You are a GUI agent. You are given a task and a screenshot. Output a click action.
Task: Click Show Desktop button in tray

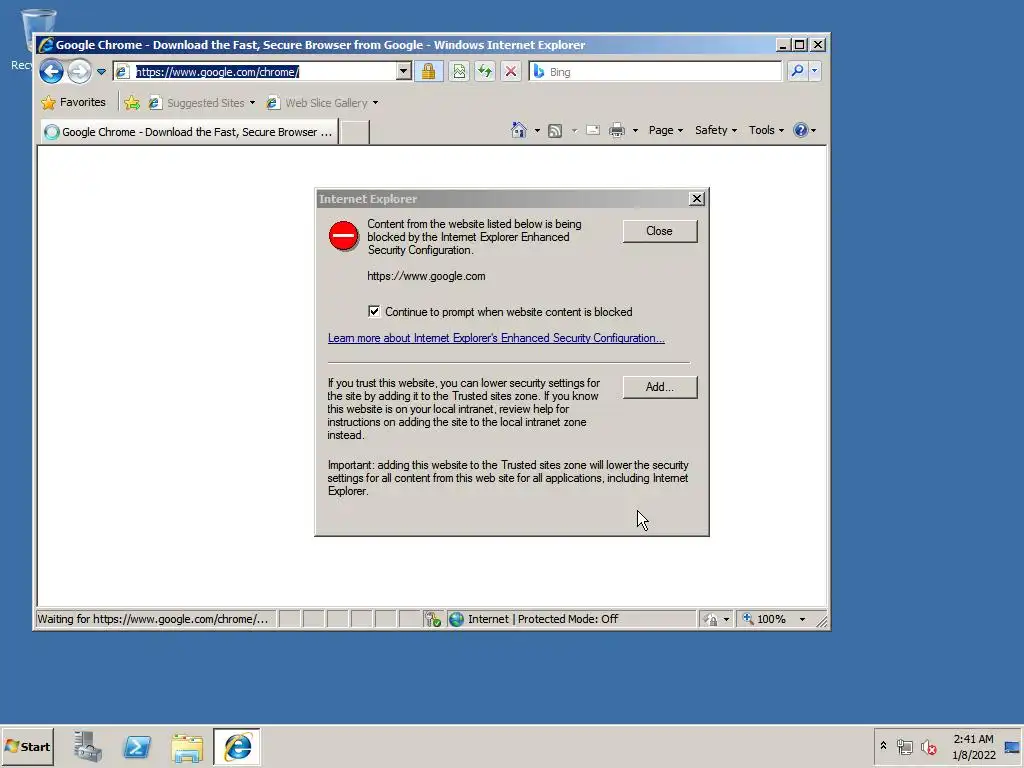(x=1012, y=747)
